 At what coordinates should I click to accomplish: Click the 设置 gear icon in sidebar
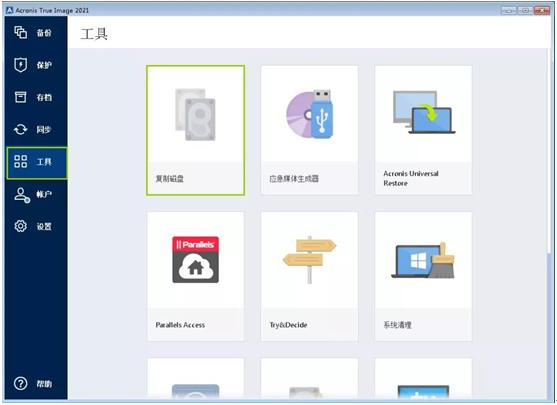point(21,226)
